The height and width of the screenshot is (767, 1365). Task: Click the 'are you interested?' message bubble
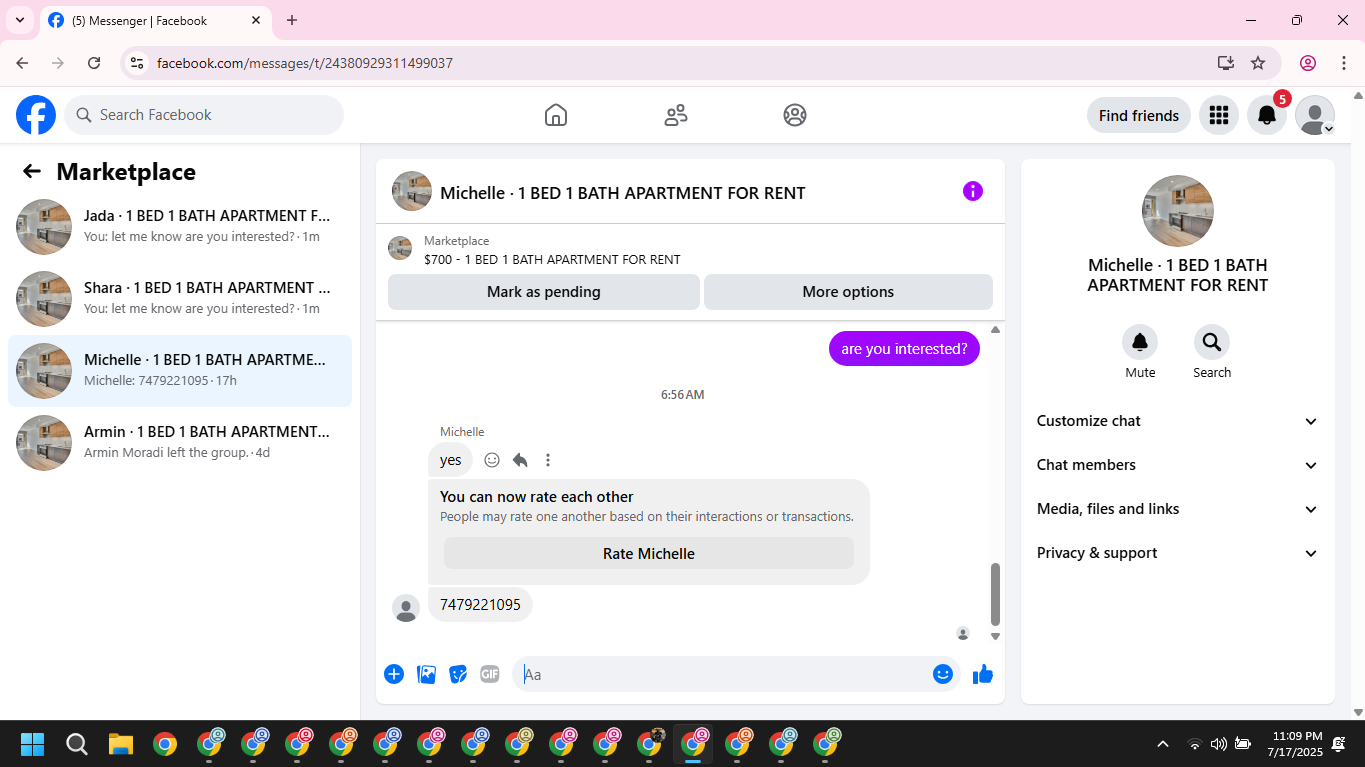pos(904,349)
